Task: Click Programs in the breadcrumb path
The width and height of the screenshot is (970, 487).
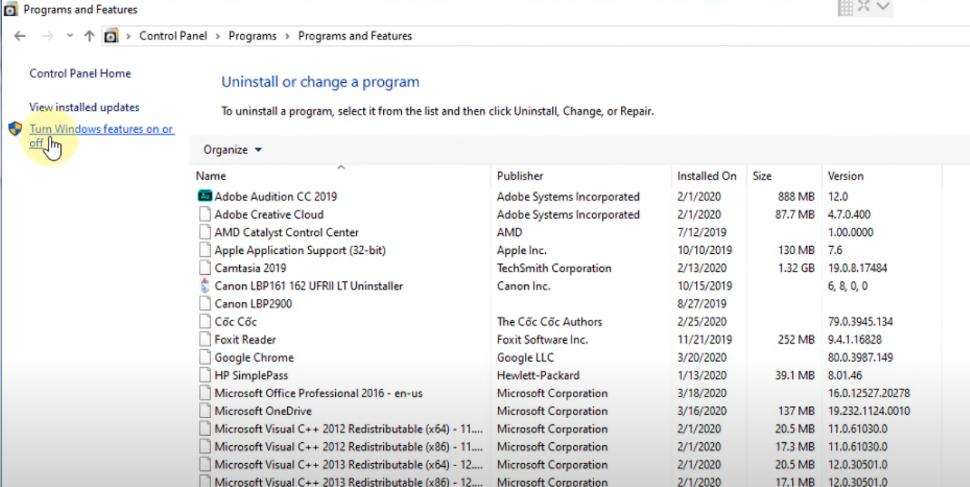Action: [252, 36]
